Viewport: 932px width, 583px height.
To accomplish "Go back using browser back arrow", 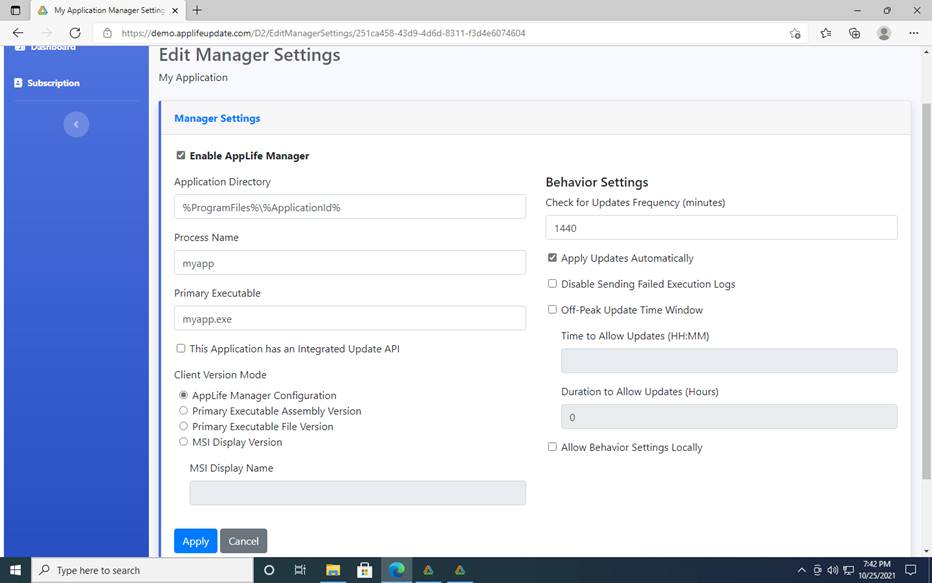I will click(18, 33).
